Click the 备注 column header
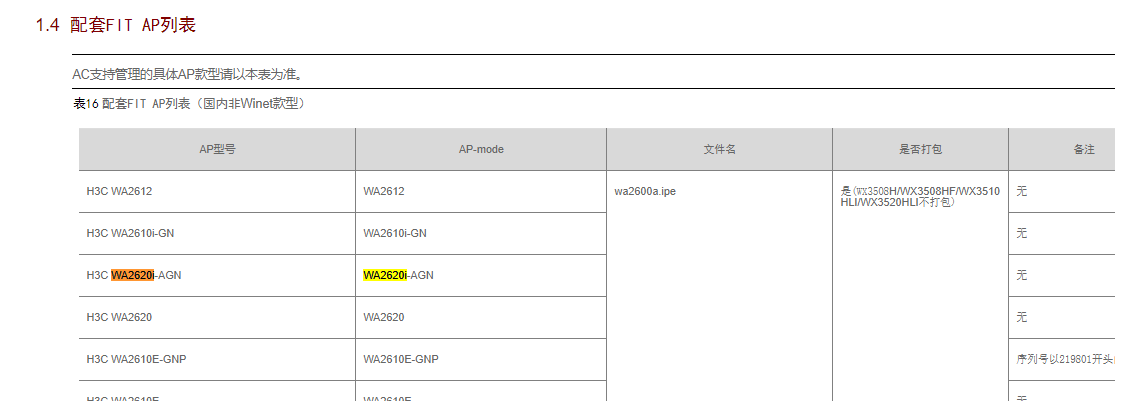 pyautogui.click(x=1062, y=149)
